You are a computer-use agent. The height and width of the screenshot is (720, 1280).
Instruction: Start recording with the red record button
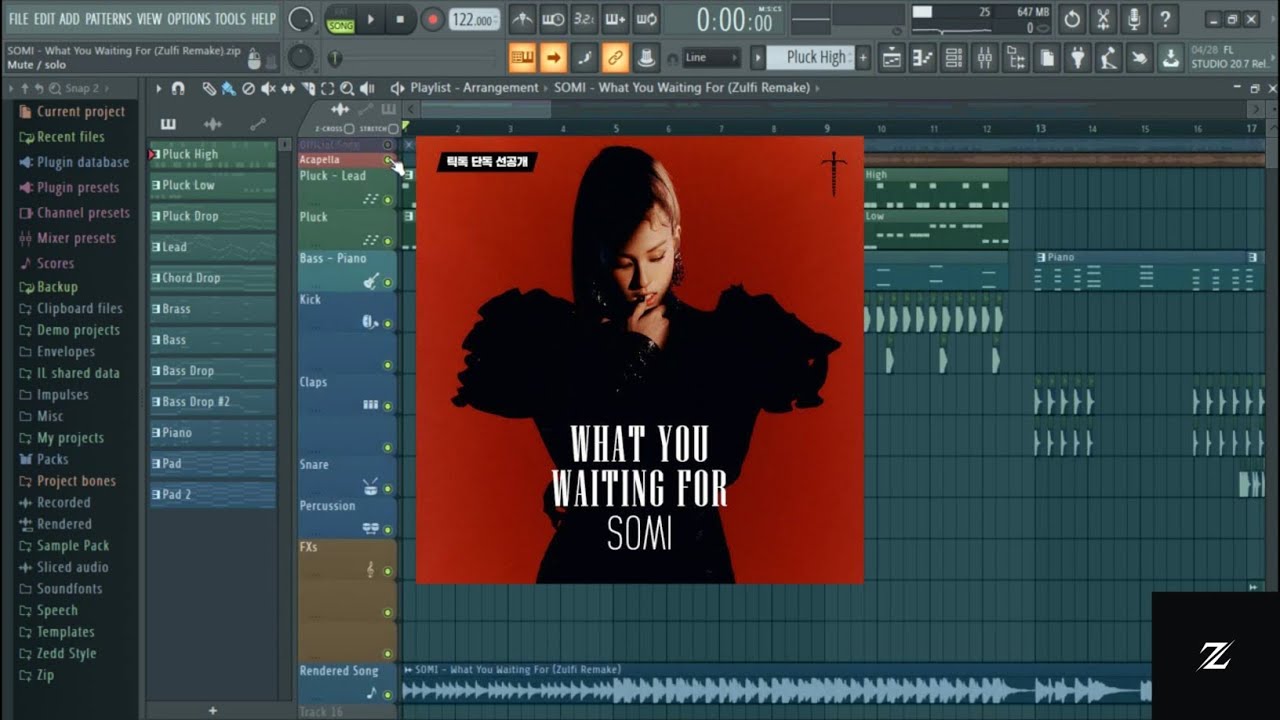(432, 19)
